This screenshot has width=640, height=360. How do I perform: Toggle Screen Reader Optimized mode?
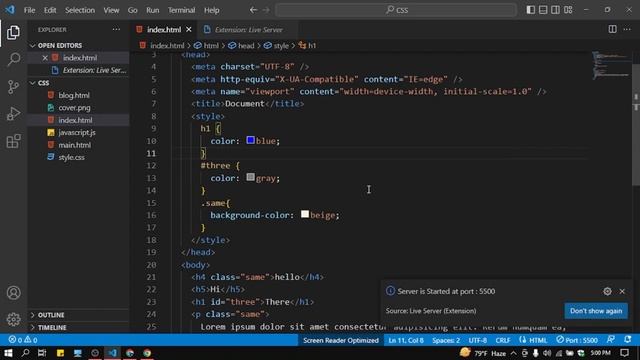coord(340,340)
